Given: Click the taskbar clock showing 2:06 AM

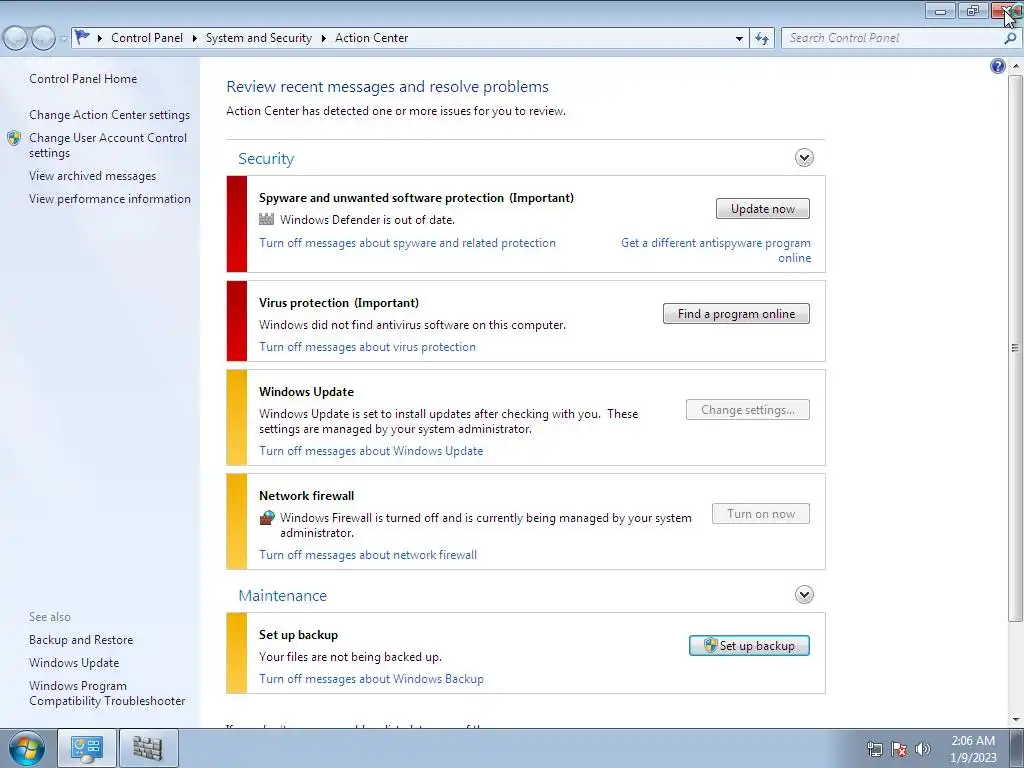Looking at the screenshot, I should click(973, 749).
